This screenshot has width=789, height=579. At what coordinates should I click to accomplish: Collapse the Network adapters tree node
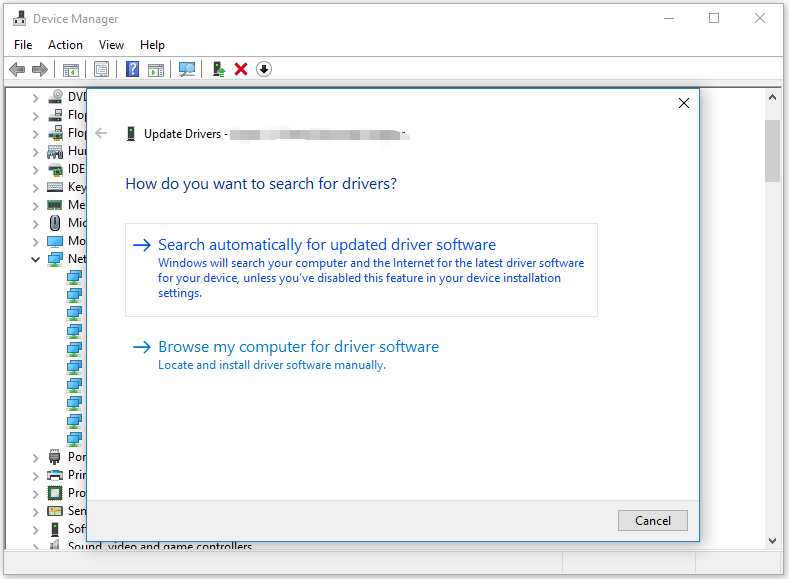(36, 259)
